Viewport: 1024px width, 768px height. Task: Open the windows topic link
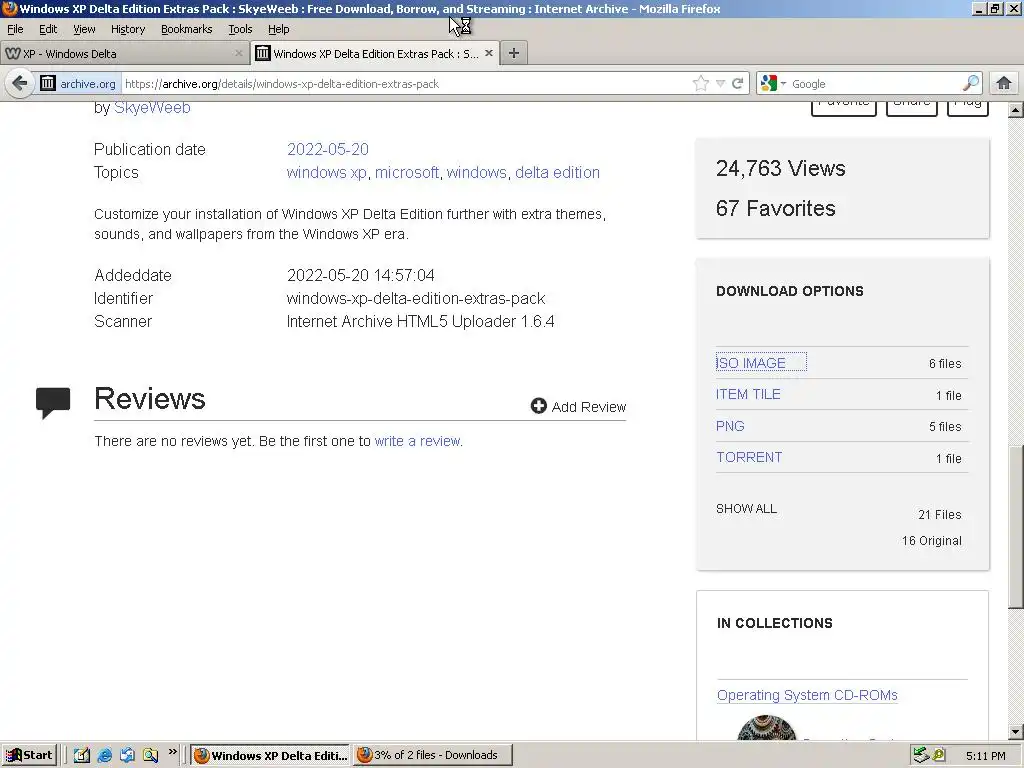(477, 172)
